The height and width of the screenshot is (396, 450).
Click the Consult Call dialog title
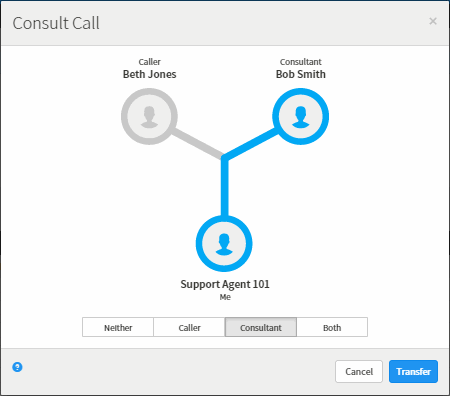tap(56, 23)
